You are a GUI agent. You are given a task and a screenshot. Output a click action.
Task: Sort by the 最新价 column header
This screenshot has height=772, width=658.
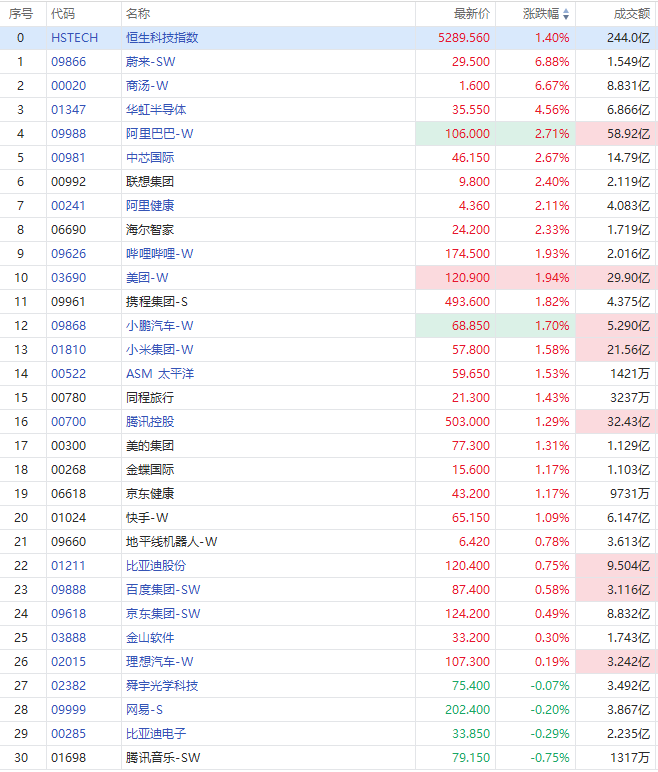pyautogui.click(x=472, y=14)
